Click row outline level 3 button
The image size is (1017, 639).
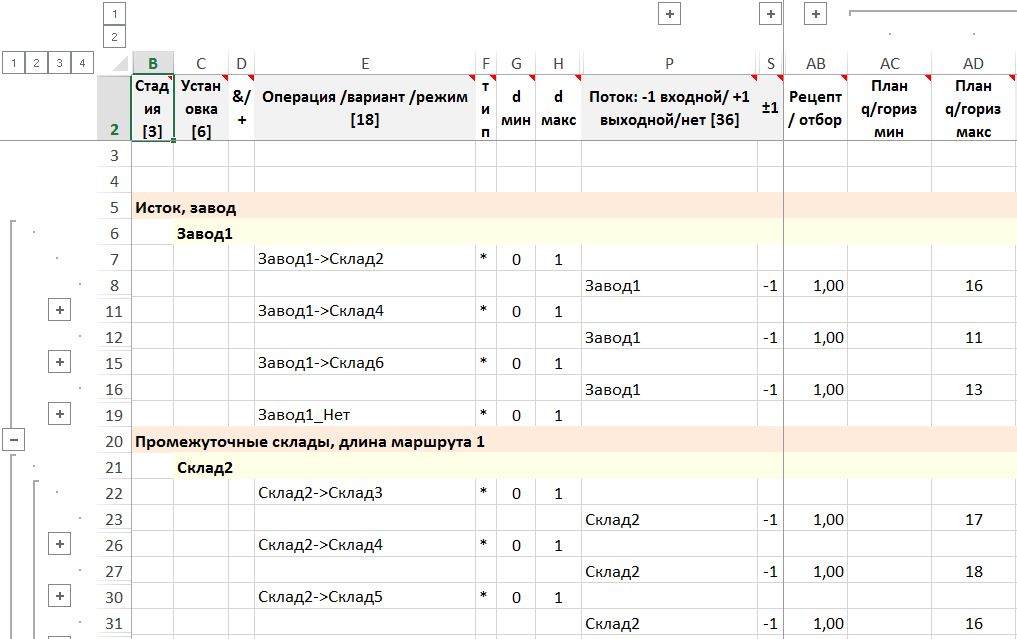click(60, 63)
